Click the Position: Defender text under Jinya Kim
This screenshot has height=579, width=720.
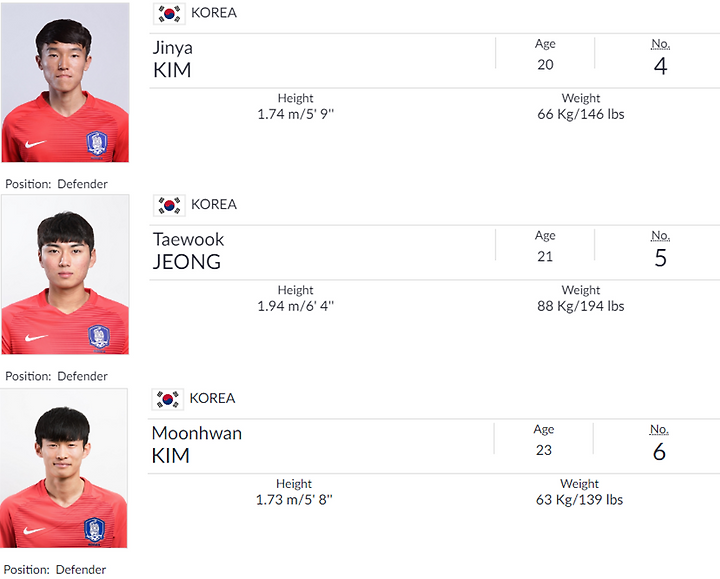pos(56,184)
